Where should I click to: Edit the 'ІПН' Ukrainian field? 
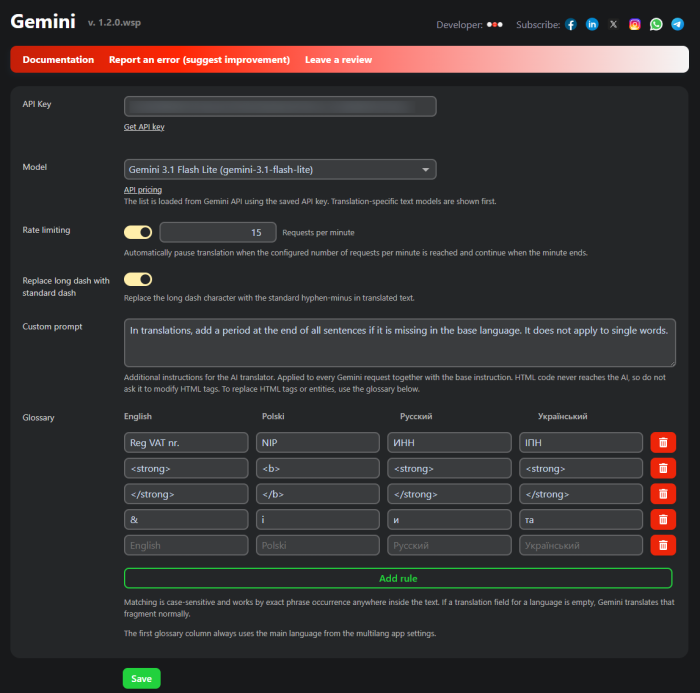pos(581,443)
